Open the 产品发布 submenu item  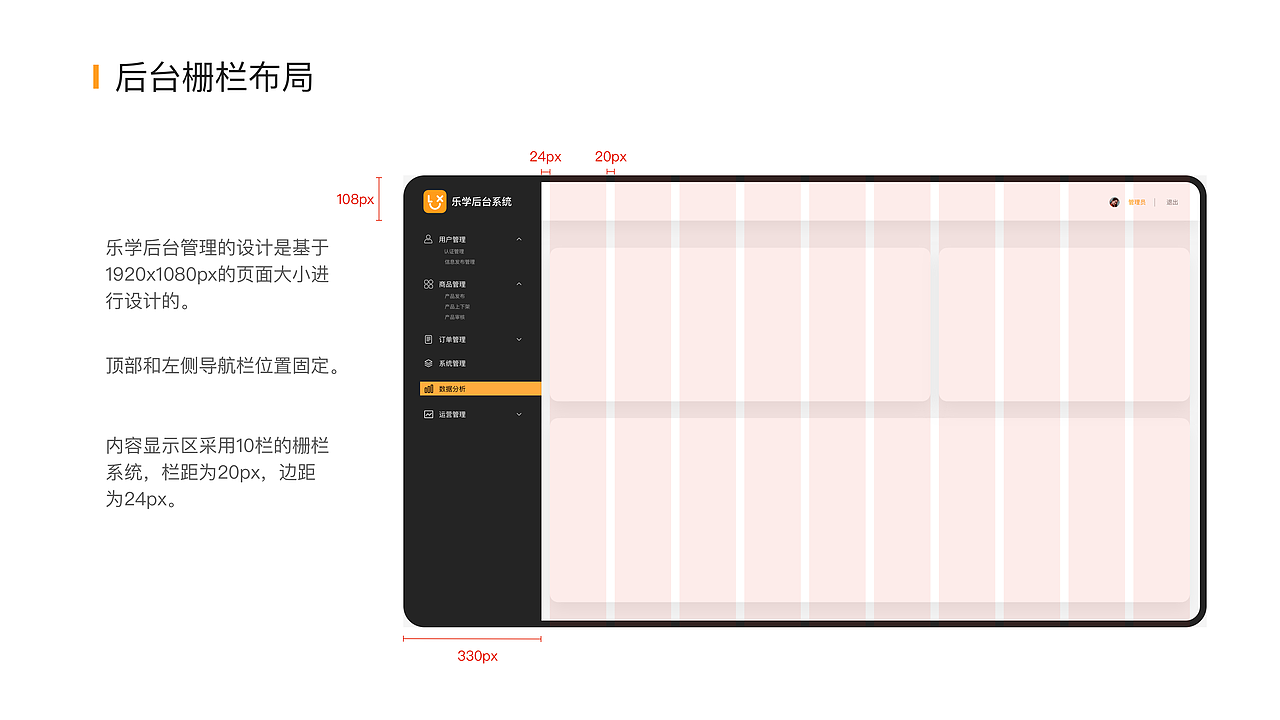point(456,296)
